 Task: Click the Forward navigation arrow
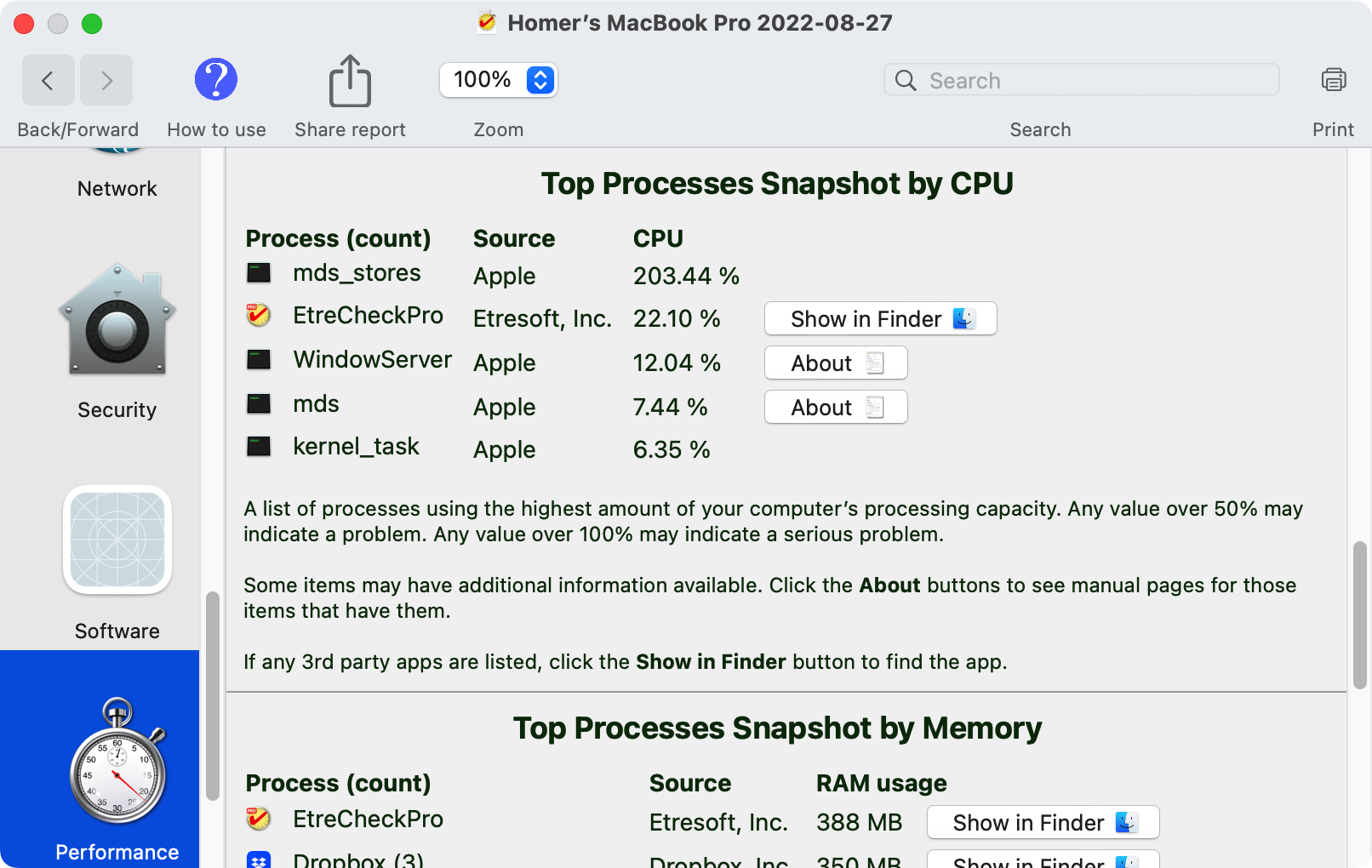point(106,81)
